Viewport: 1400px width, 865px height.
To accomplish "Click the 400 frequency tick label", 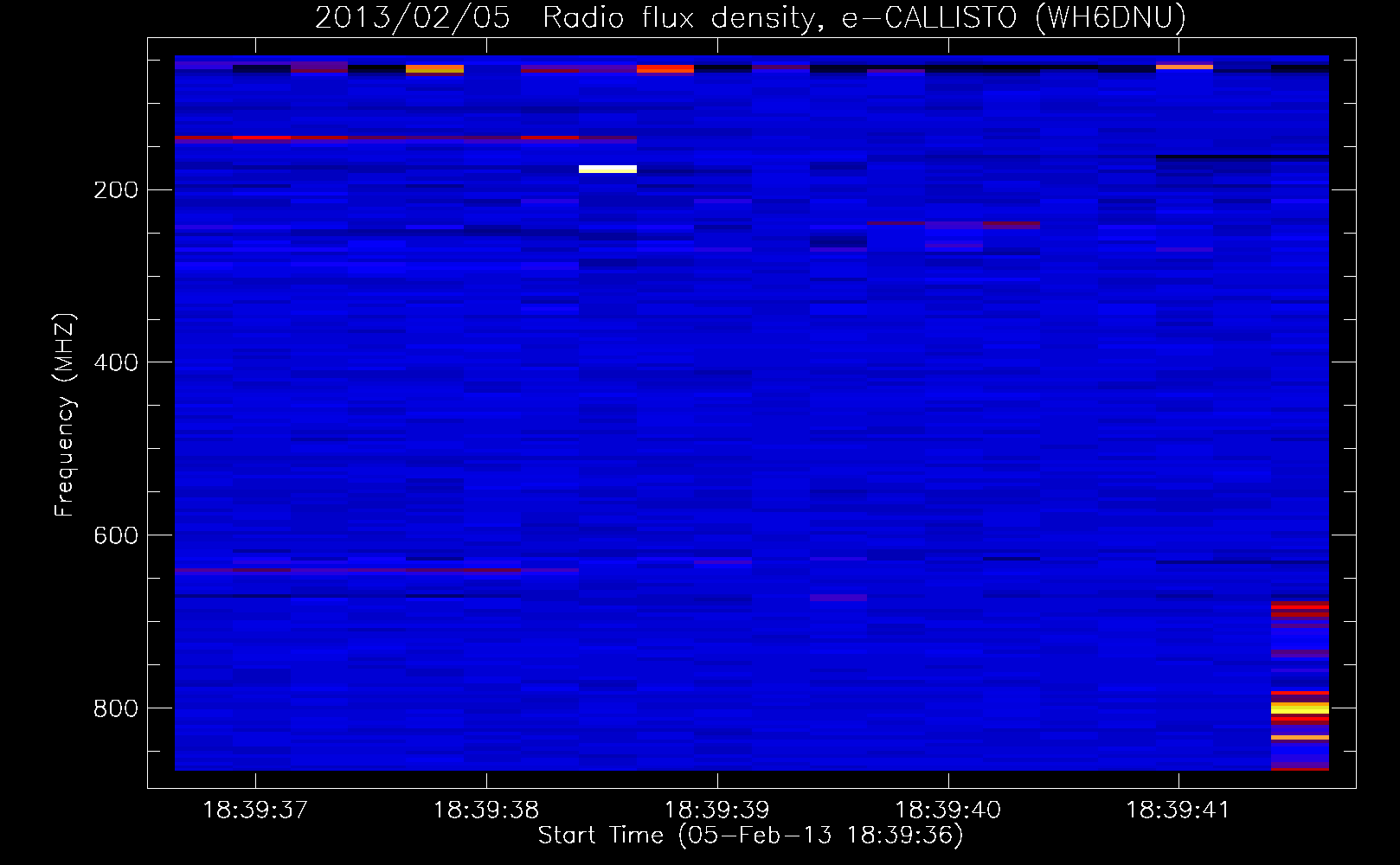I will point(116,362).
